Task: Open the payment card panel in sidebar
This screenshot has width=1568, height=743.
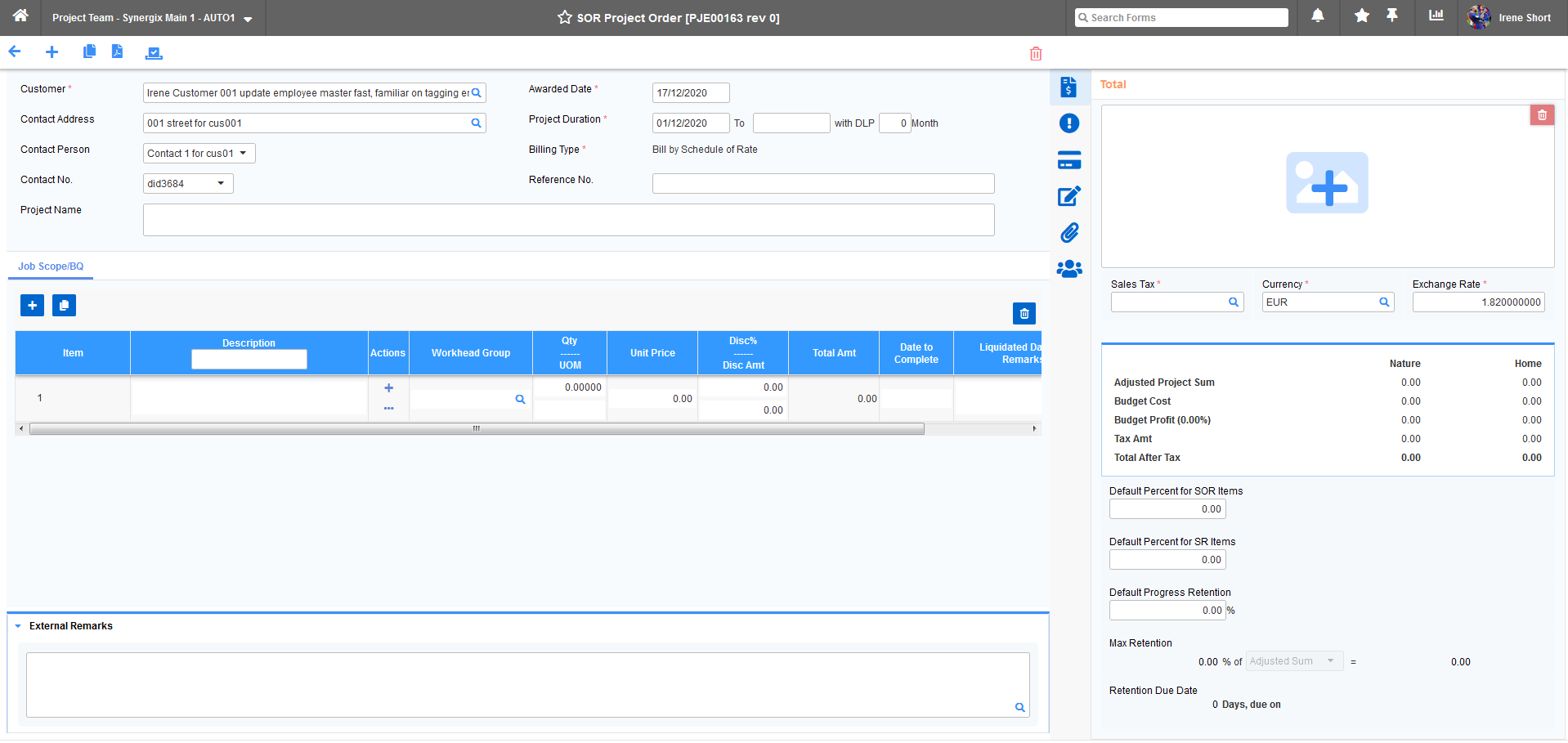Action: pyautogui.click(x=1068, y=159)
